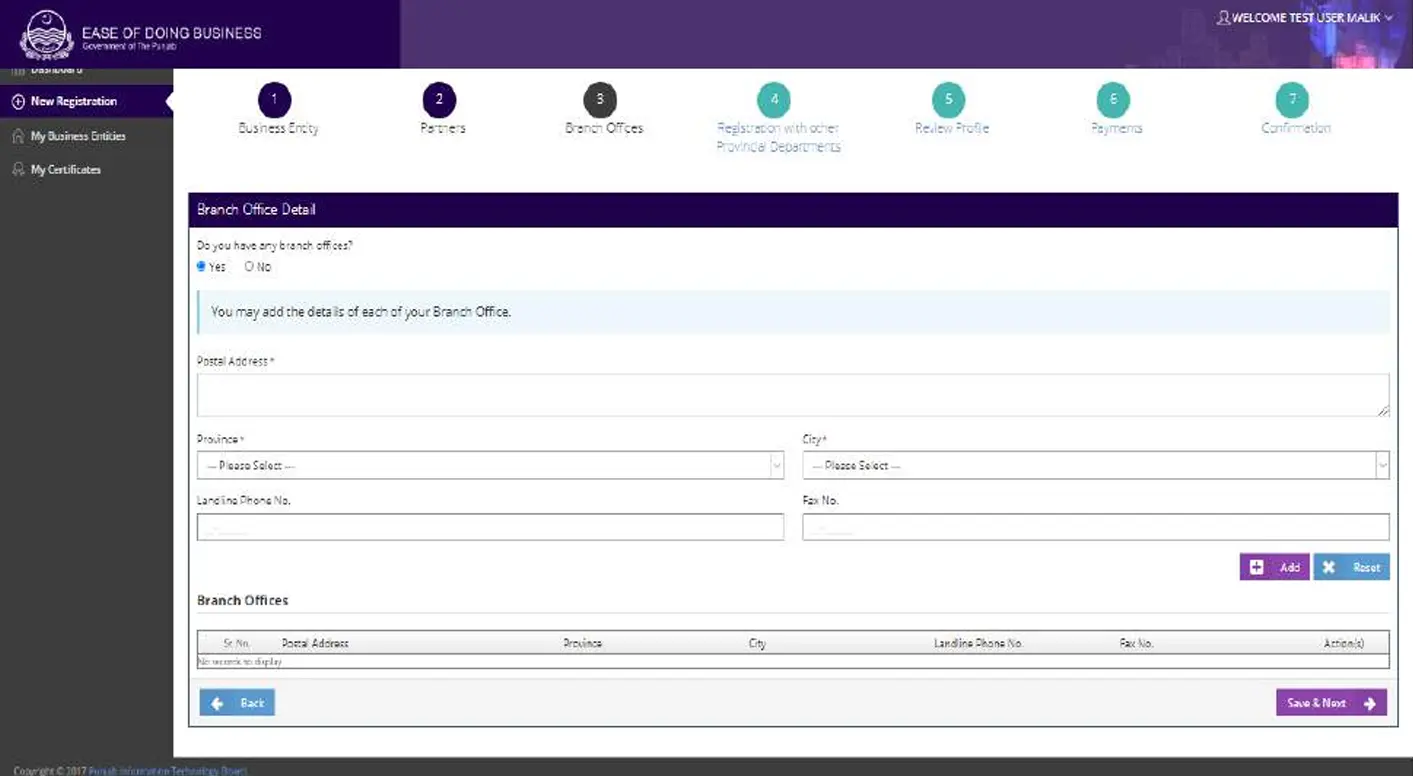
Task: Click the Registration with other Provincial Departments label
Action: tap(778, 137)
